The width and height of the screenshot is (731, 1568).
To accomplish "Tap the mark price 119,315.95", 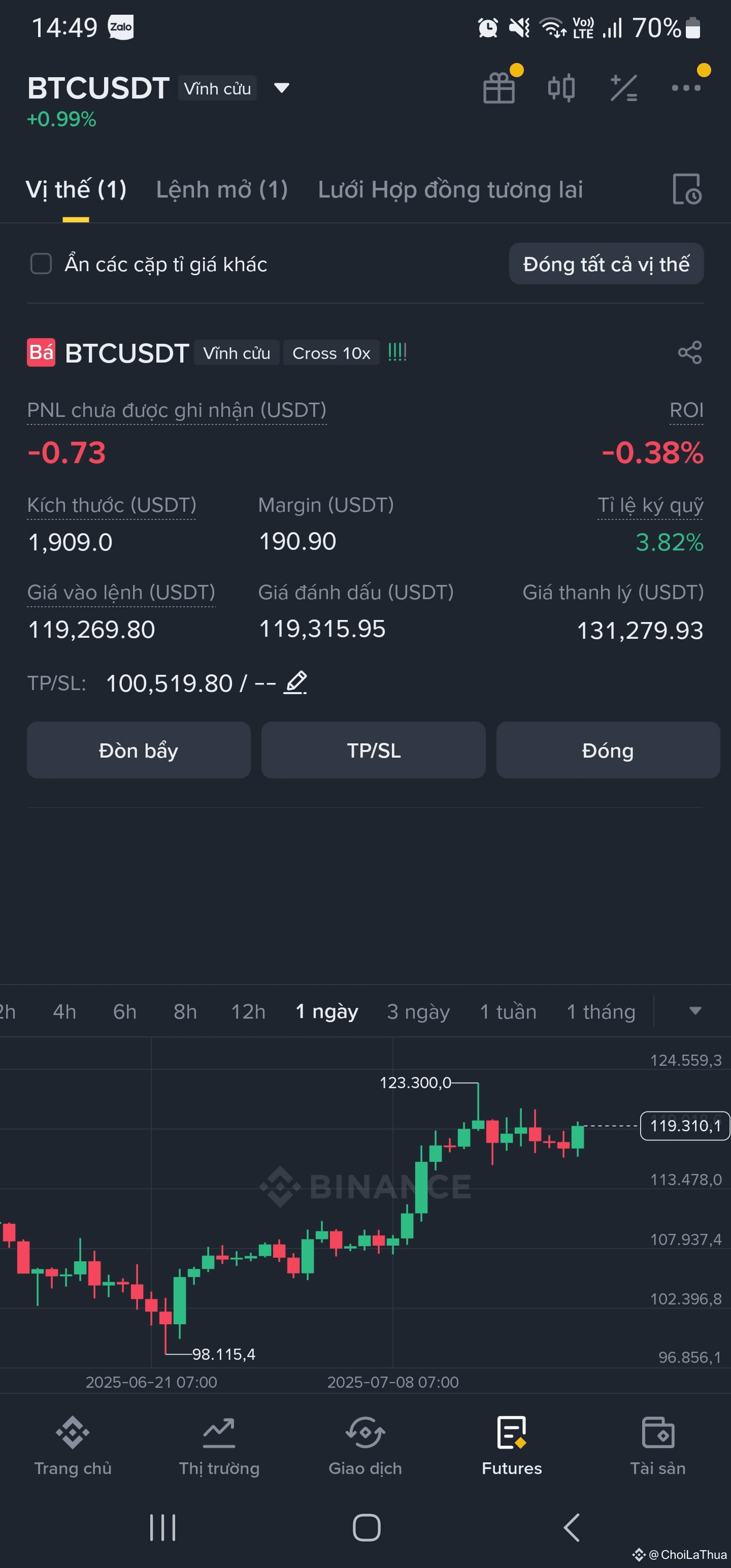I will [x=322, y=629].
